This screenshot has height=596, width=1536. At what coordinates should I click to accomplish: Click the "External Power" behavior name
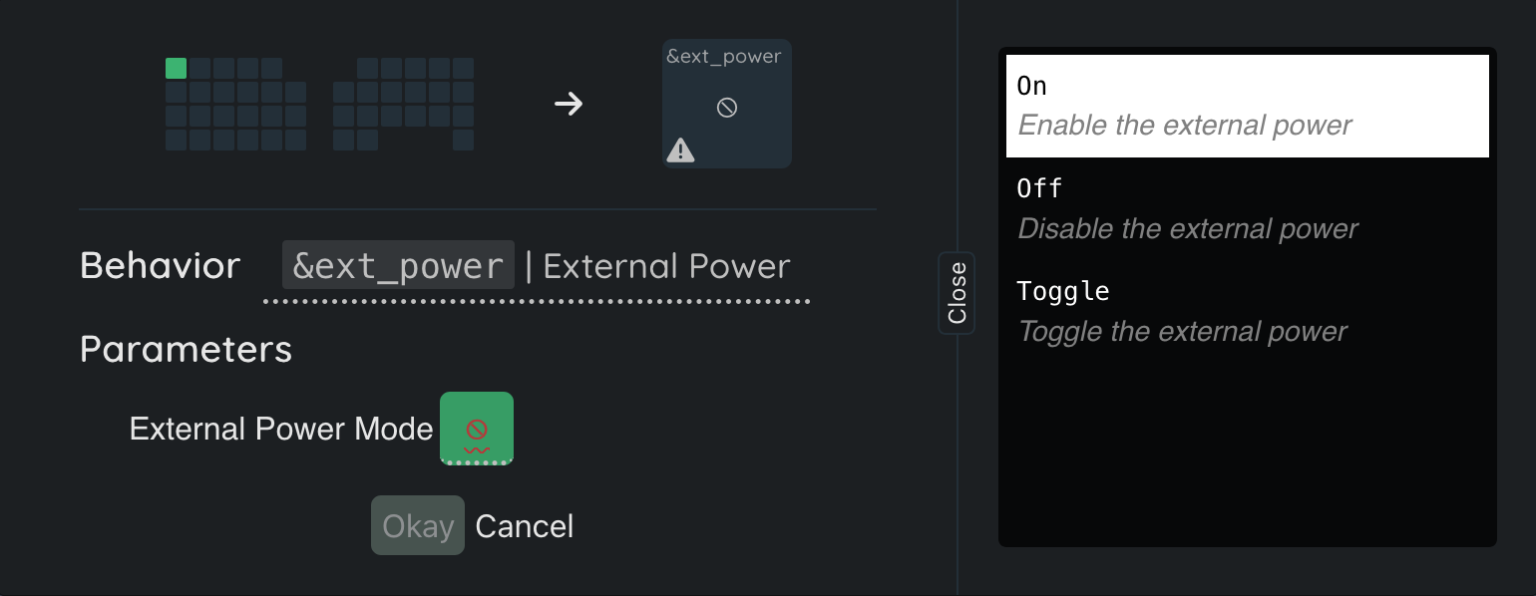pos(666,266)
